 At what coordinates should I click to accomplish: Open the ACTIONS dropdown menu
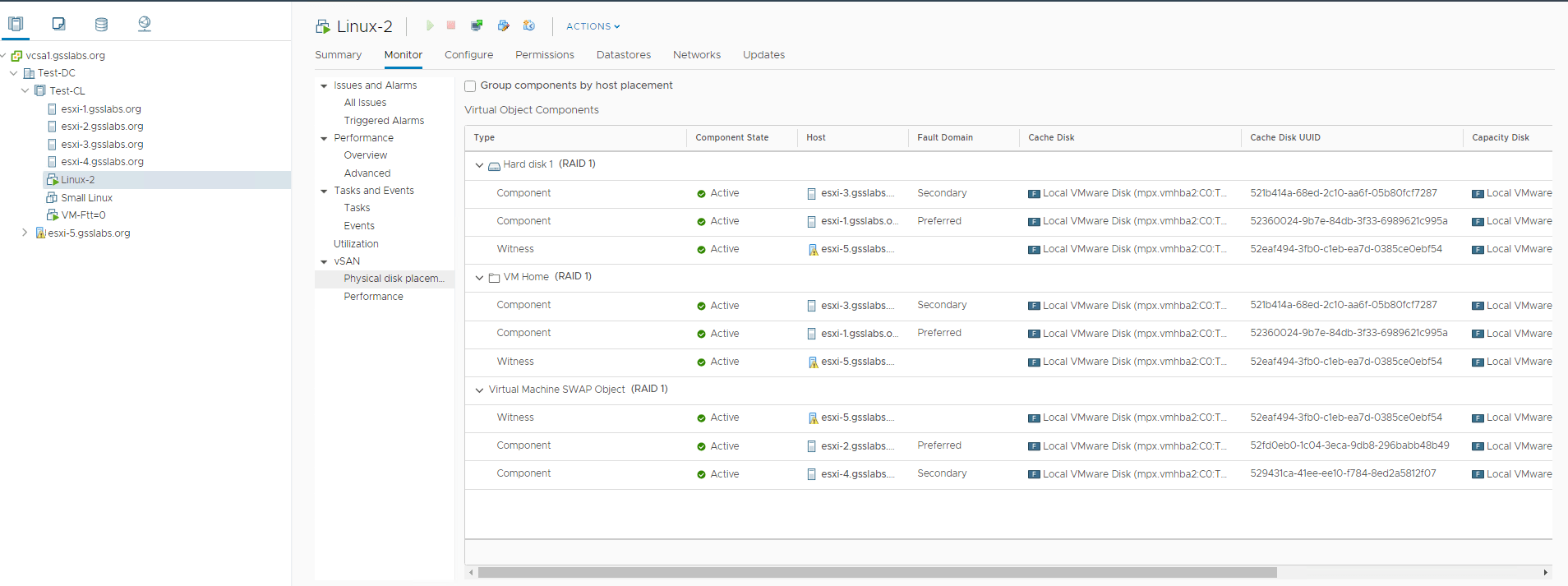tap(593, 26)
